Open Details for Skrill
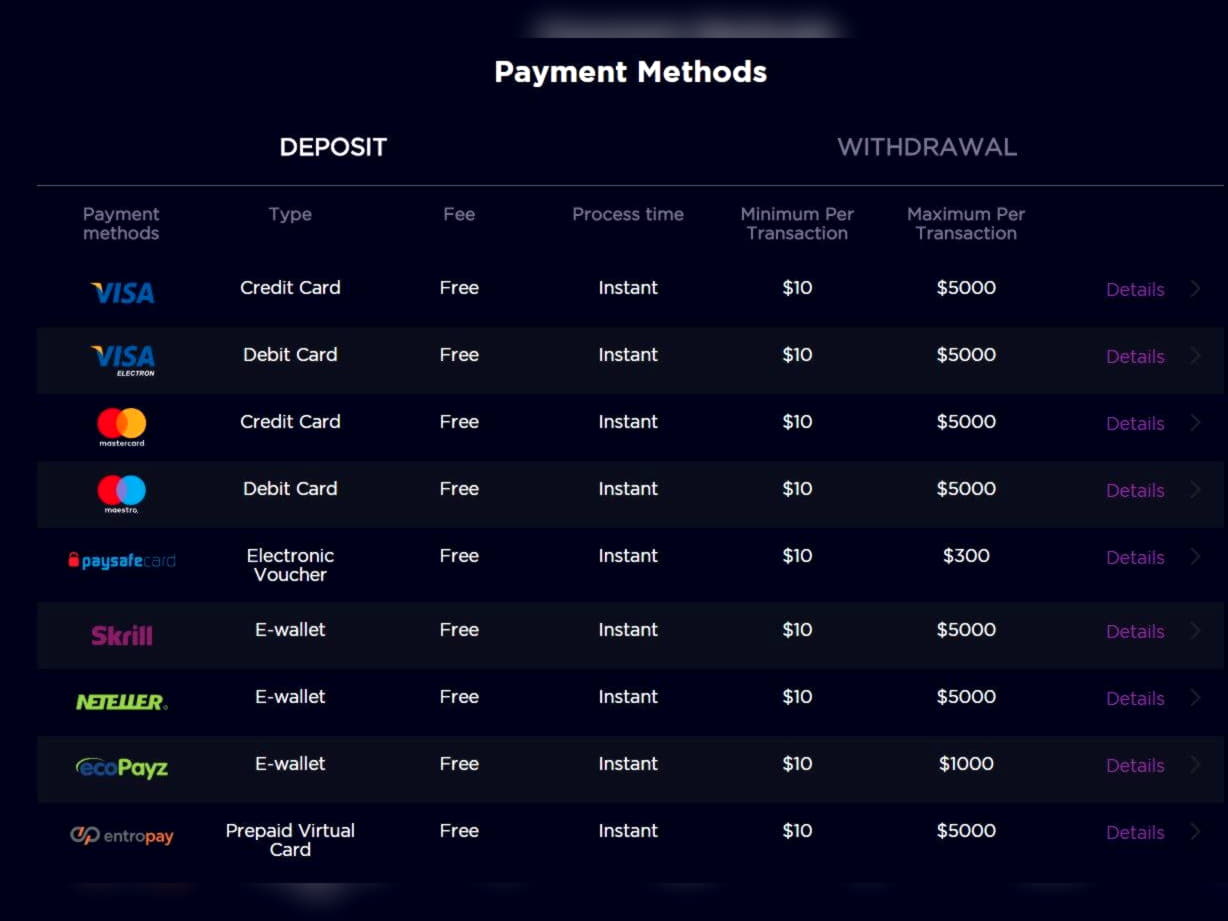The image size is (1228, 921). pyautogui.click(x=1135, y=632)
